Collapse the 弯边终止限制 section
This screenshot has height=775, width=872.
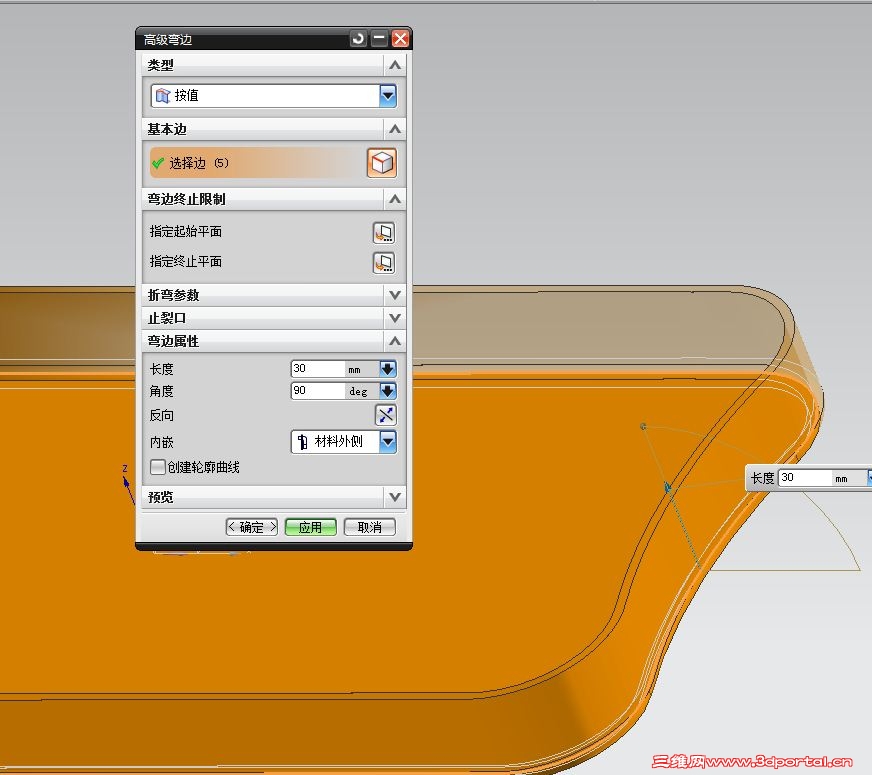pyautogui.click(x=395, y=199)
